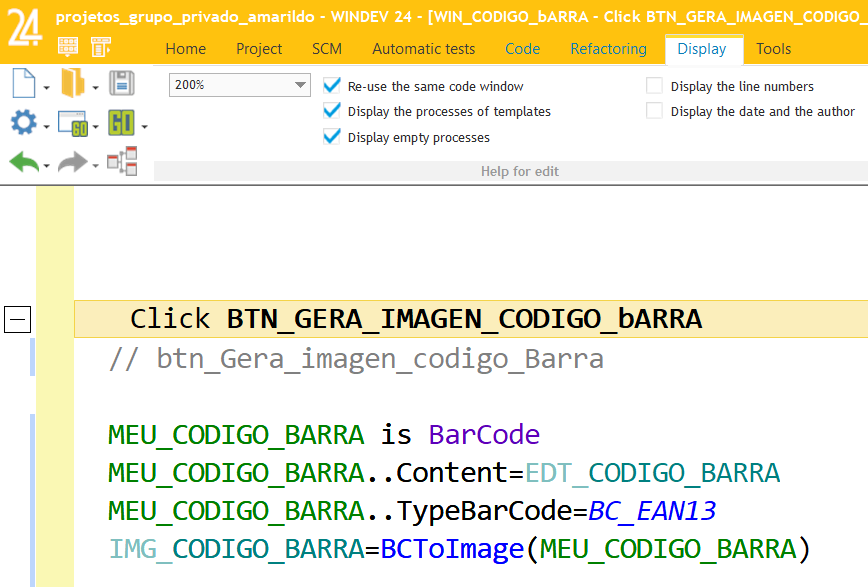This screenshot has height=587, width=868.
Task: Enable Display the line numbers
Action: tap(654, 86)
